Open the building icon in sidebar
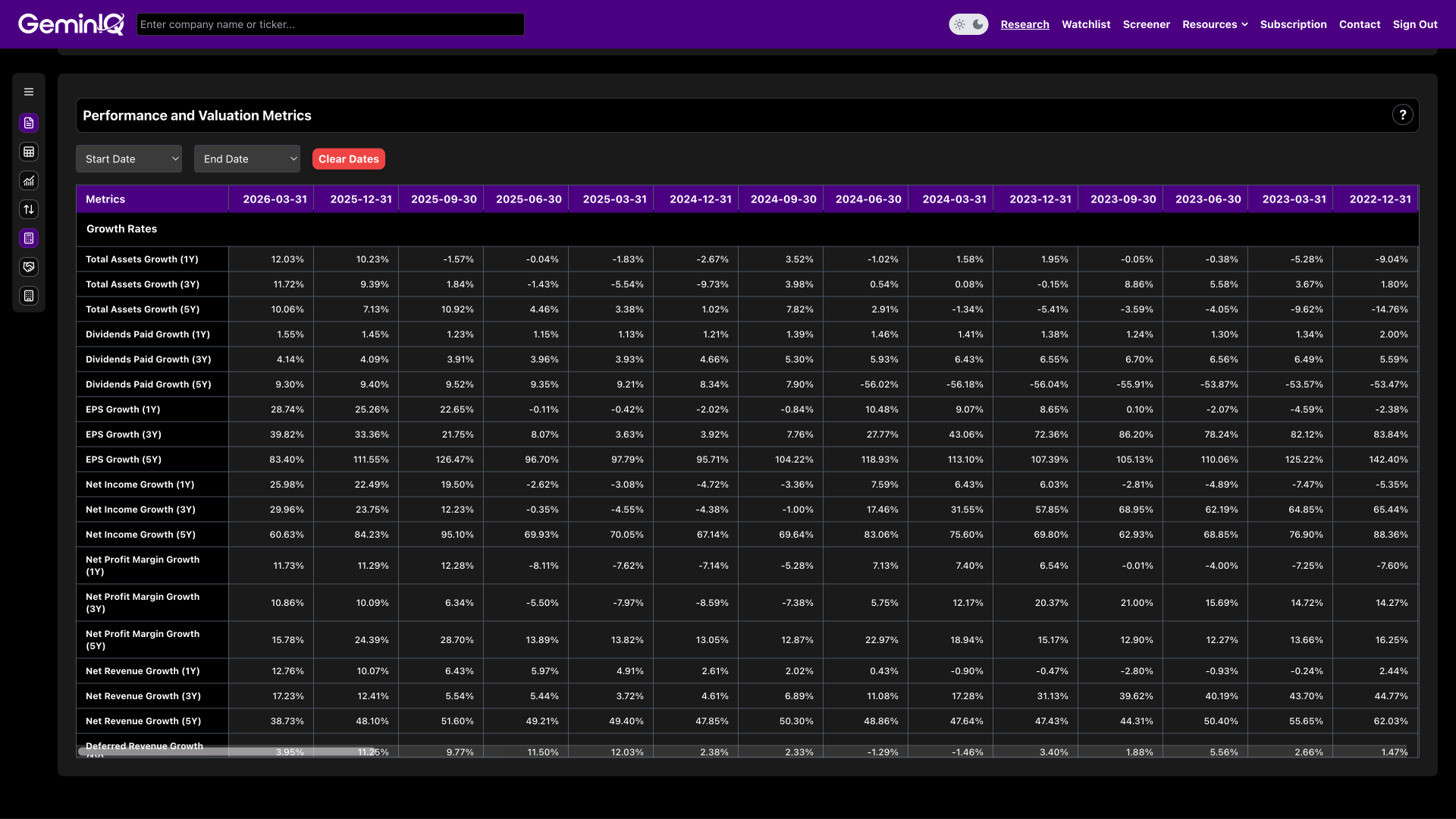Viewport: 1456px width, 819px height. tap(29, 296)
